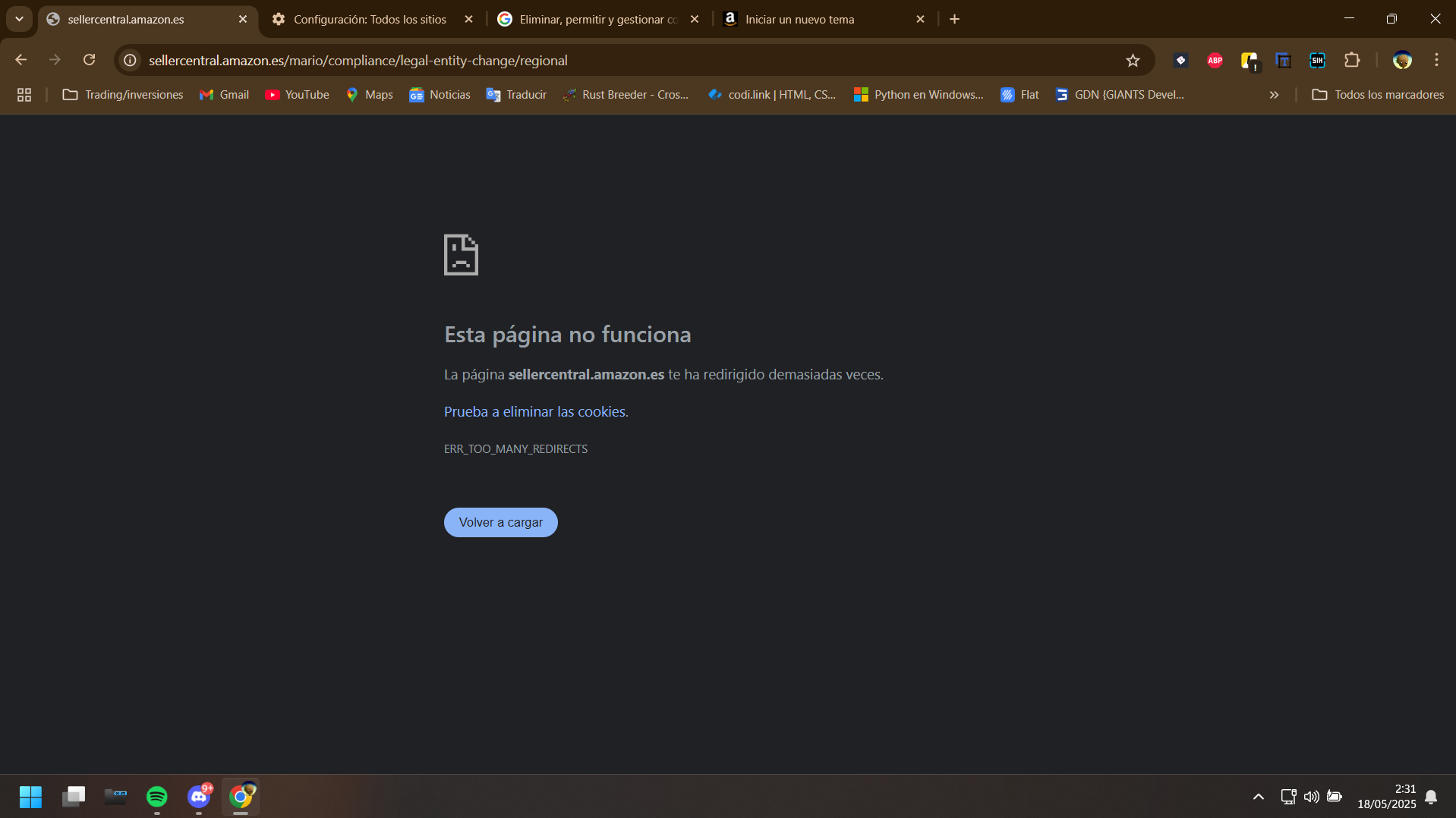Open the volume tray icon
This screenshot has width=1456, height=818.
tap(1311, 797)
